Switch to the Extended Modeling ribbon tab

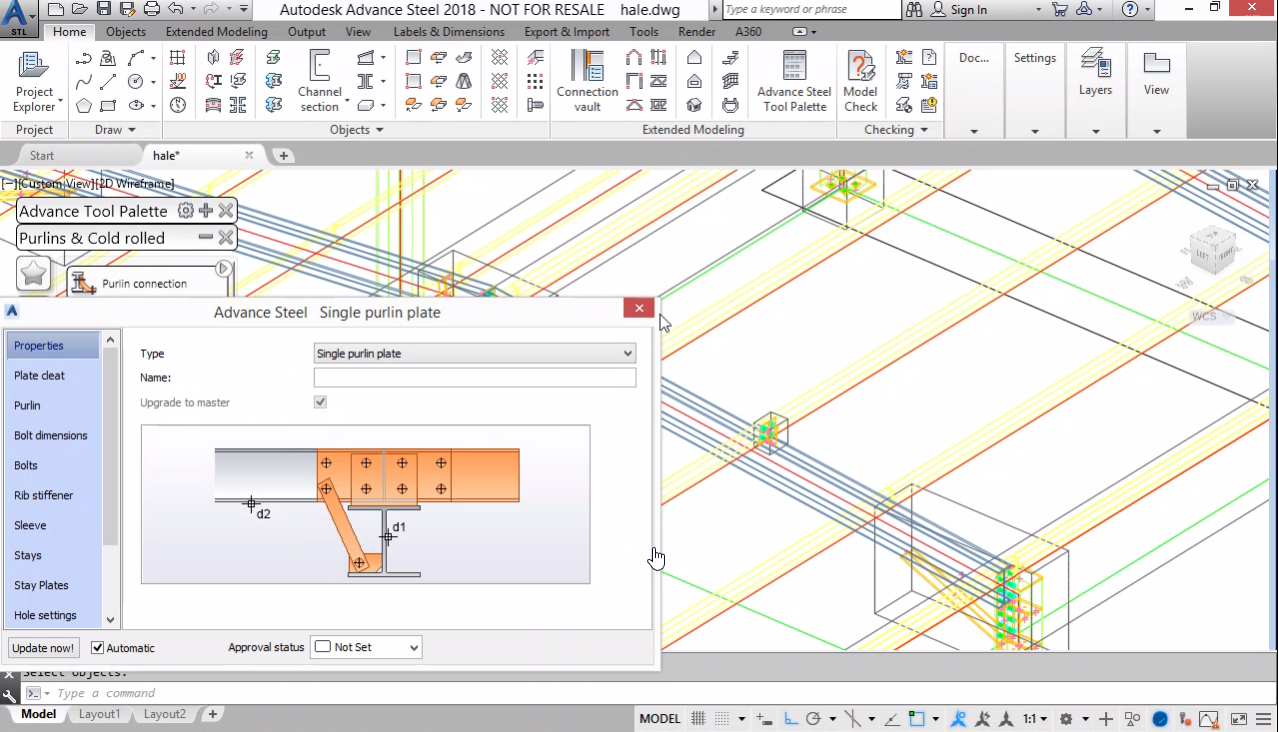point(217,32)
